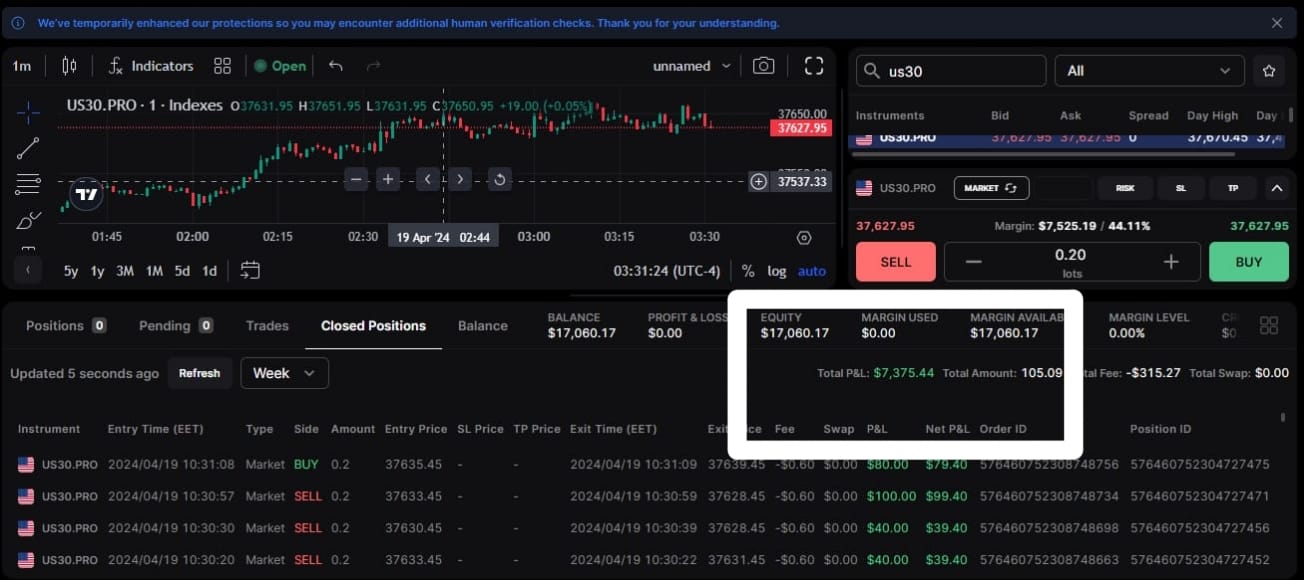The width and height of the screenshot is (1304, 580).
Task: Toggle the TP take-profit option
Action: click(x=1232, y=188)
